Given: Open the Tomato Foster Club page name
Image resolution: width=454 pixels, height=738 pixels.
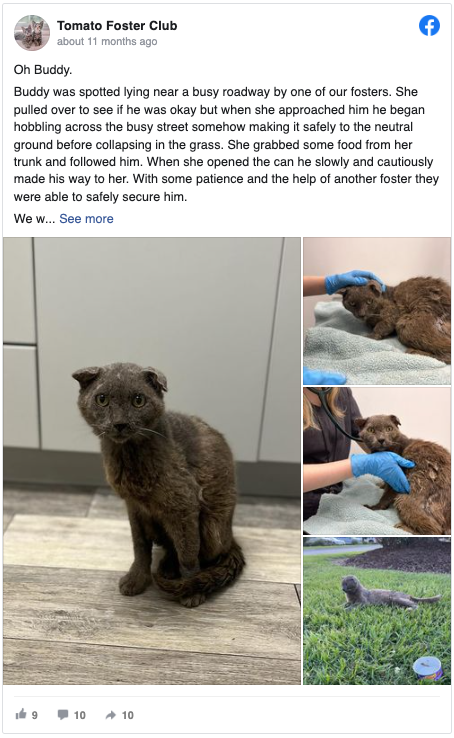Looking at the screenshot, I should (x=117, y=25).
